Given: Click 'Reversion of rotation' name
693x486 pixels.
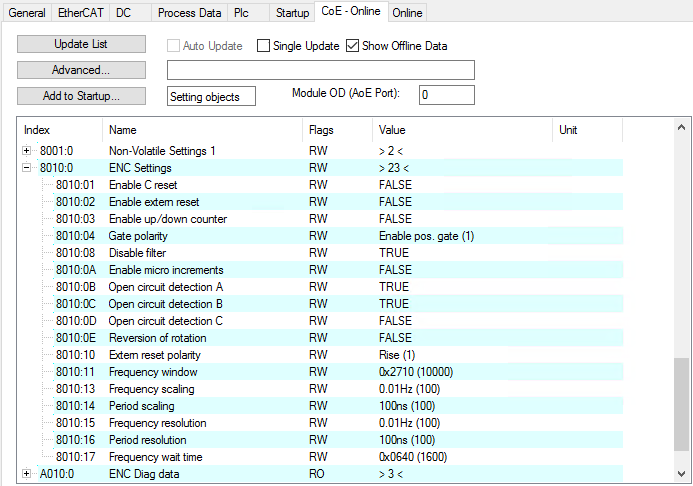Looking at the screenshot, I should click(158, 338).
